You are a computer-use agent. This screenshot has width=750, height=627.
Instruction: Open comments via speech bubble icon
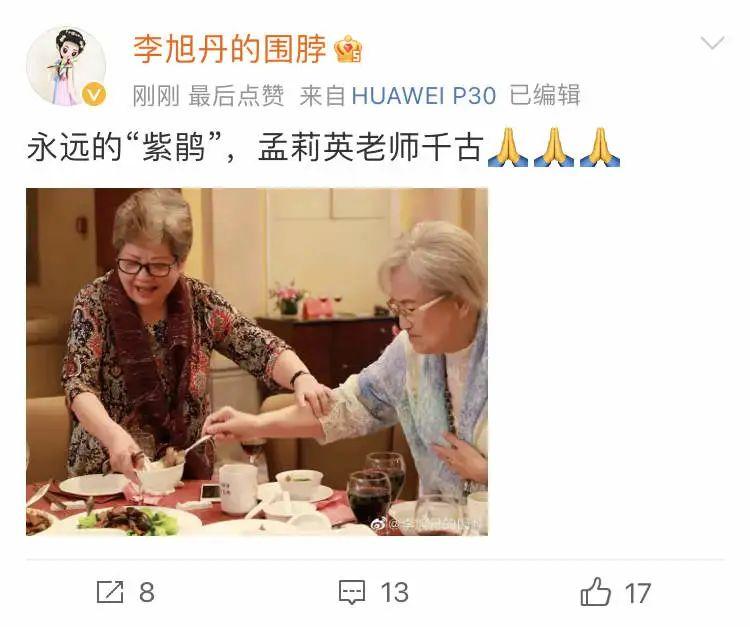point(352,593)
